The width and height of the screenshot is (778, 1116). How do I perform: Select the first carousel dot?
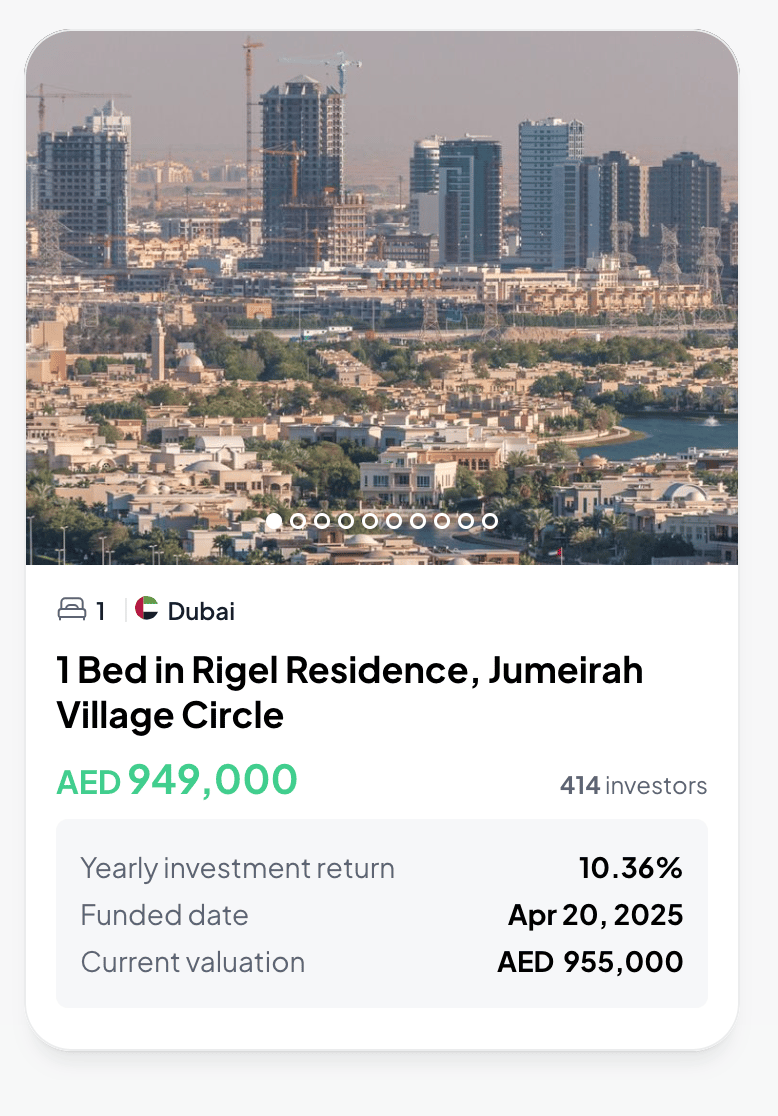pyautogui.click(x=274, y=521)
